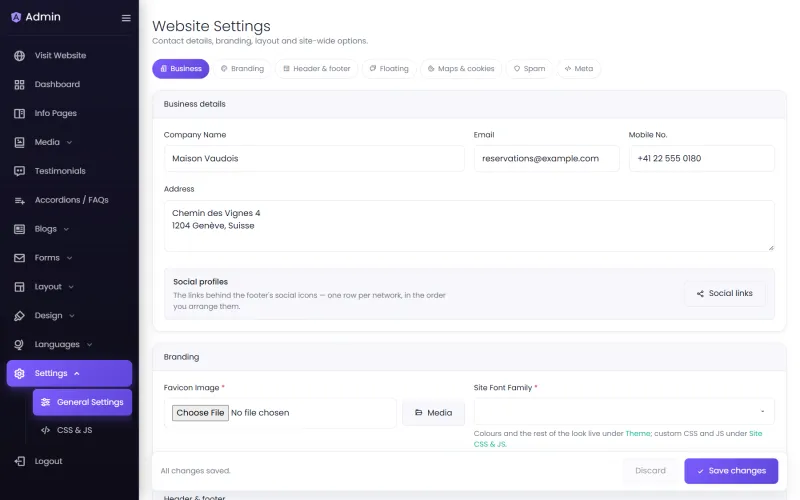Screen dimensions: 800x500
Task: Expand the Languages submenu chevron
Action: [89, 344]
